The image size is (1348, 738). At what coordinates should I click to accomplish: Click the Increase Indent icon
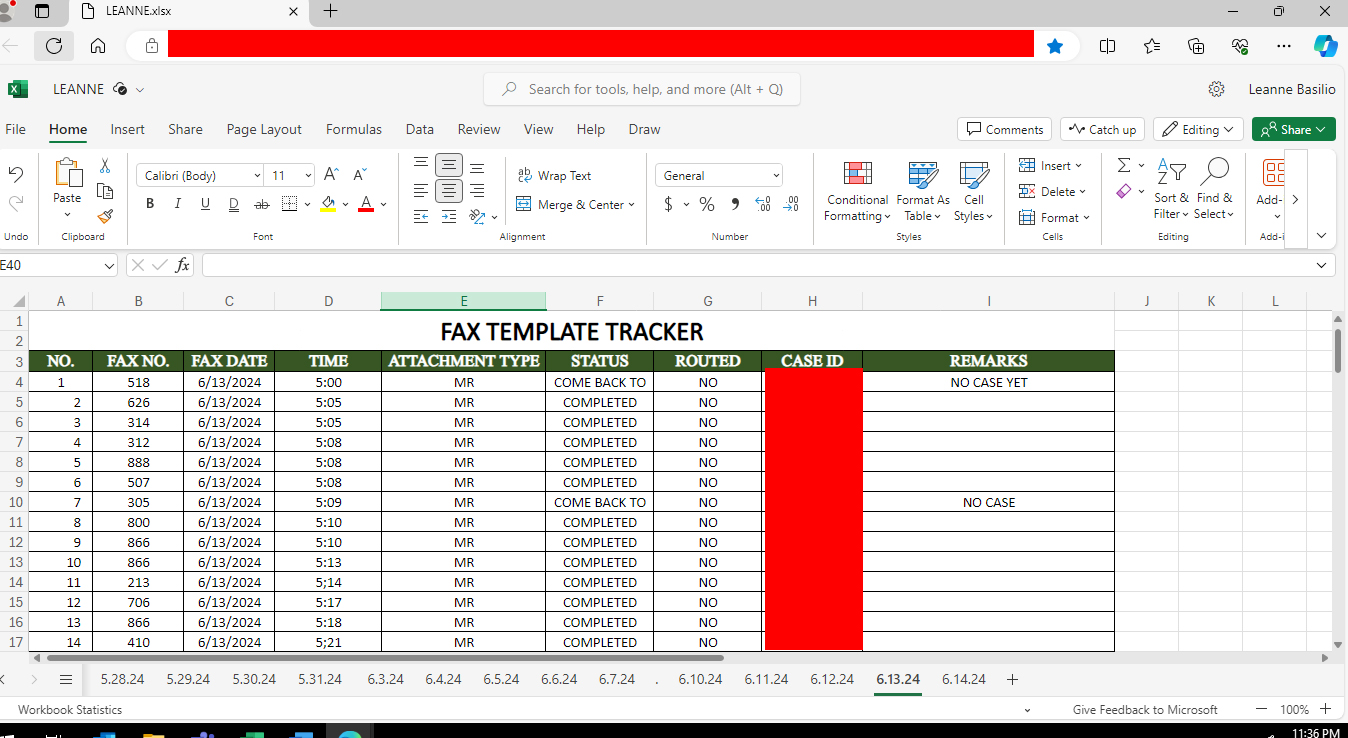pos(449,216)
